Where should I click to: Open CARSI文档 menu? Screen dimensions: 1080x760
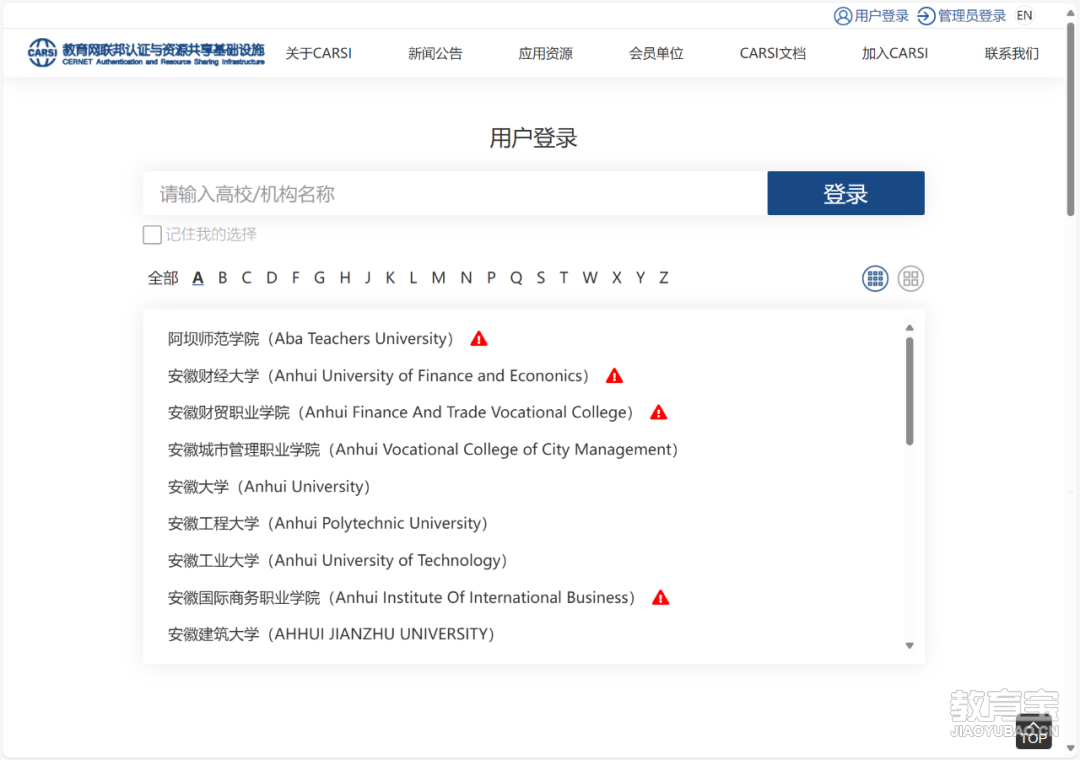click(772, 53)
